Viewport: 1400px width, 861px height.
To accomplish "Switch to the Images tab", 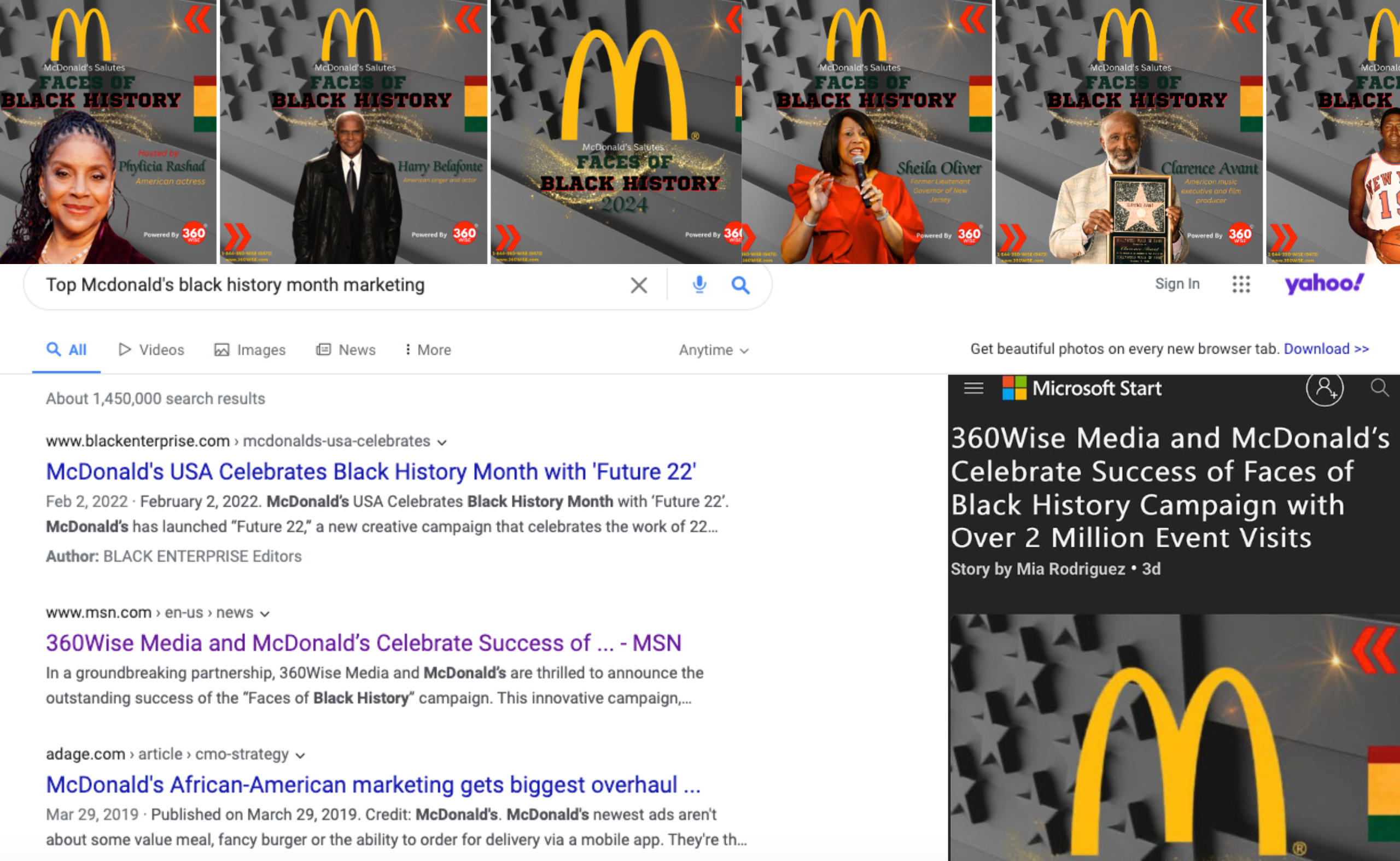I will click(x=250, y=350).
